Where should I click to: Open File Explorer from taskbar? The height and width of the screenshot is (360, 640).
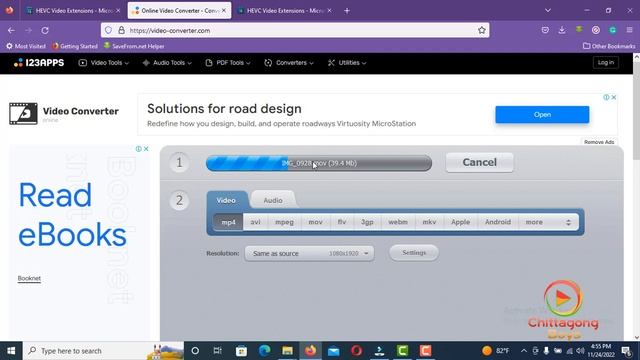287,351
